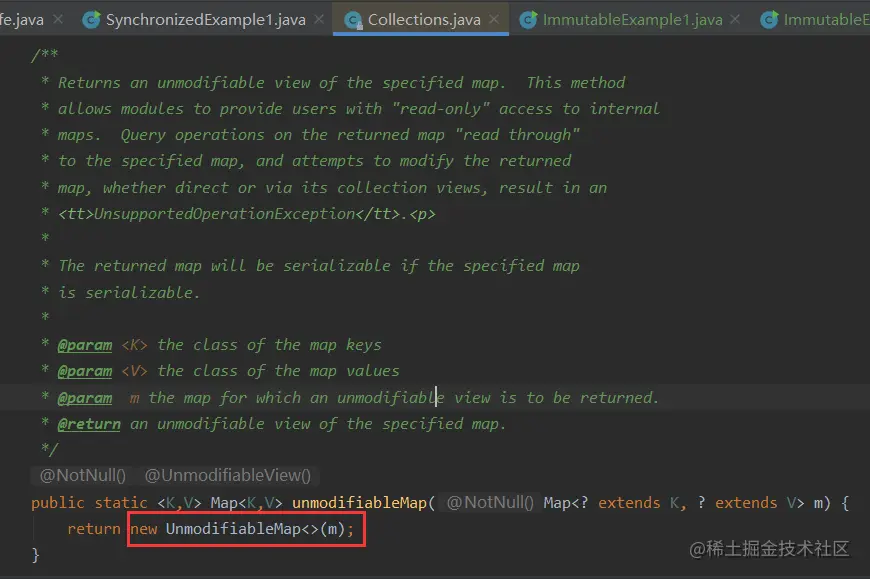This screenshot has height=579, width=870.
Task: Click the unmodifiableMap method name
Action: [359, 502]
